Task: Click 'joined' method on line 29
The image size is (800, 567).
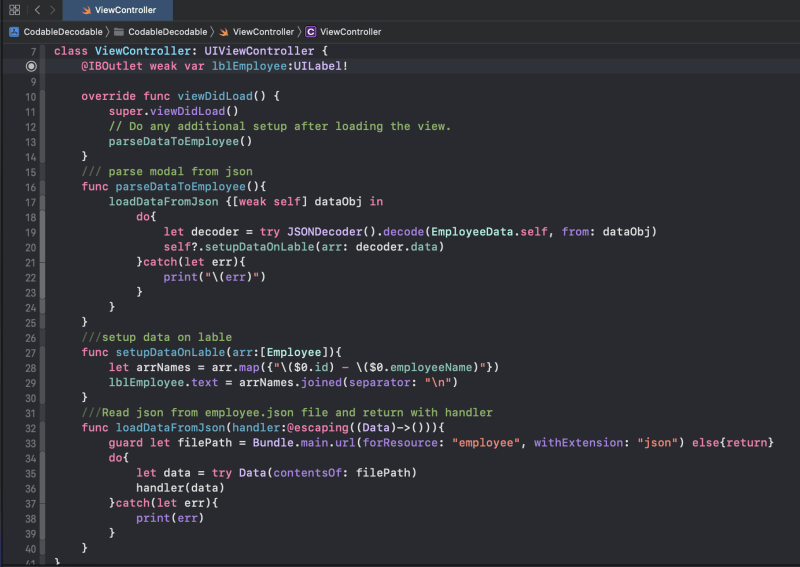Action: [321, 382]
